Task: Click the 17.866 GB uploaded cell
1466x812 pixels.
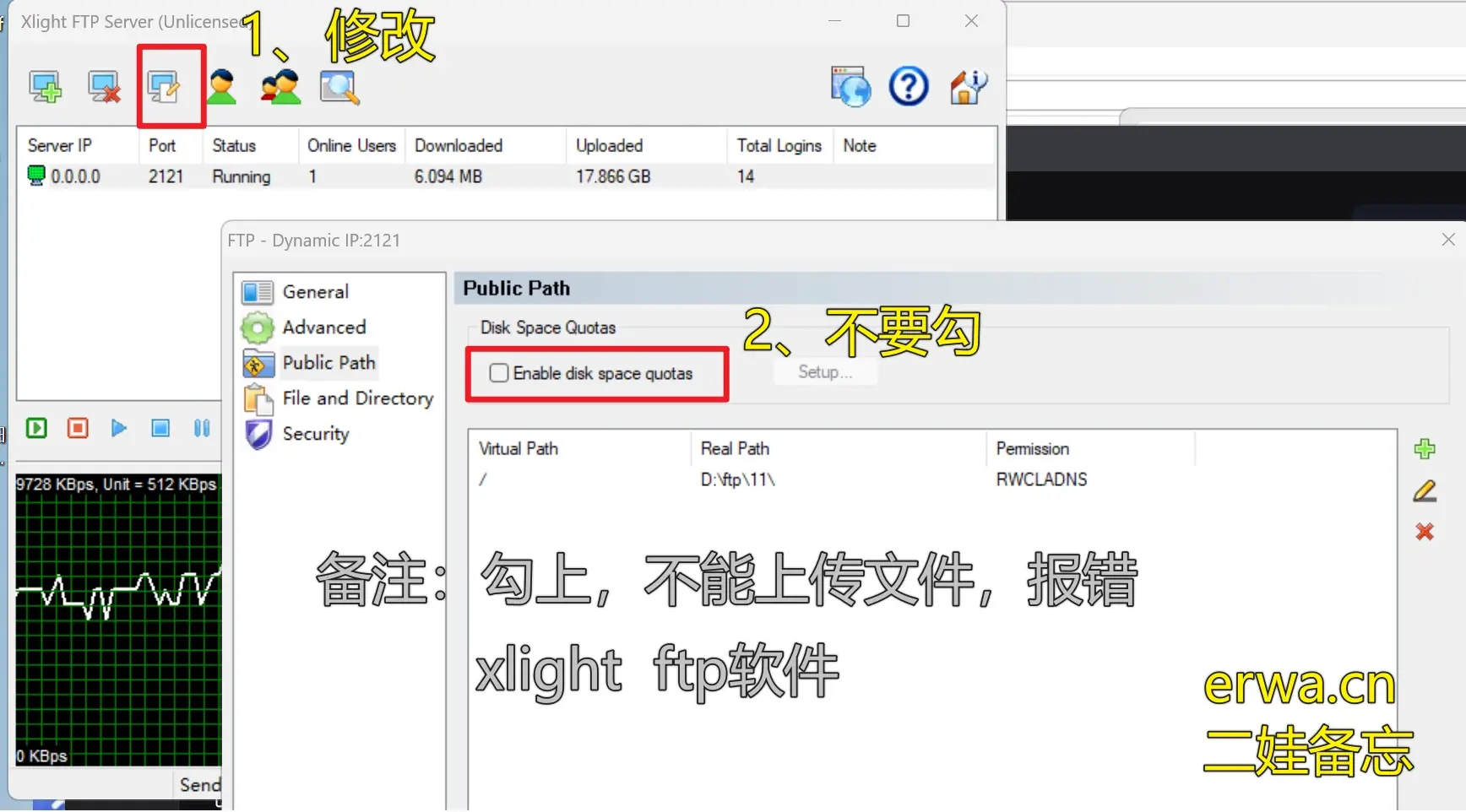Action: point(613,176)
